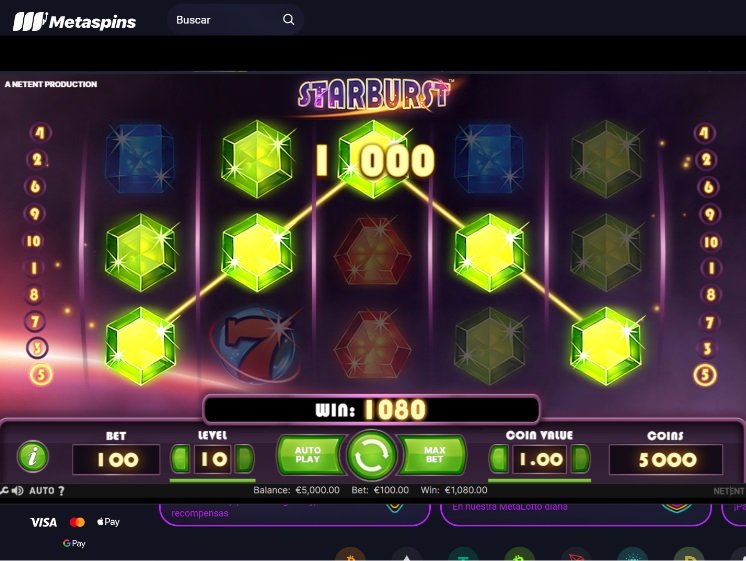746x561 pixels.
Task: Mute sound with speaker icon
Action: (18, 491)
